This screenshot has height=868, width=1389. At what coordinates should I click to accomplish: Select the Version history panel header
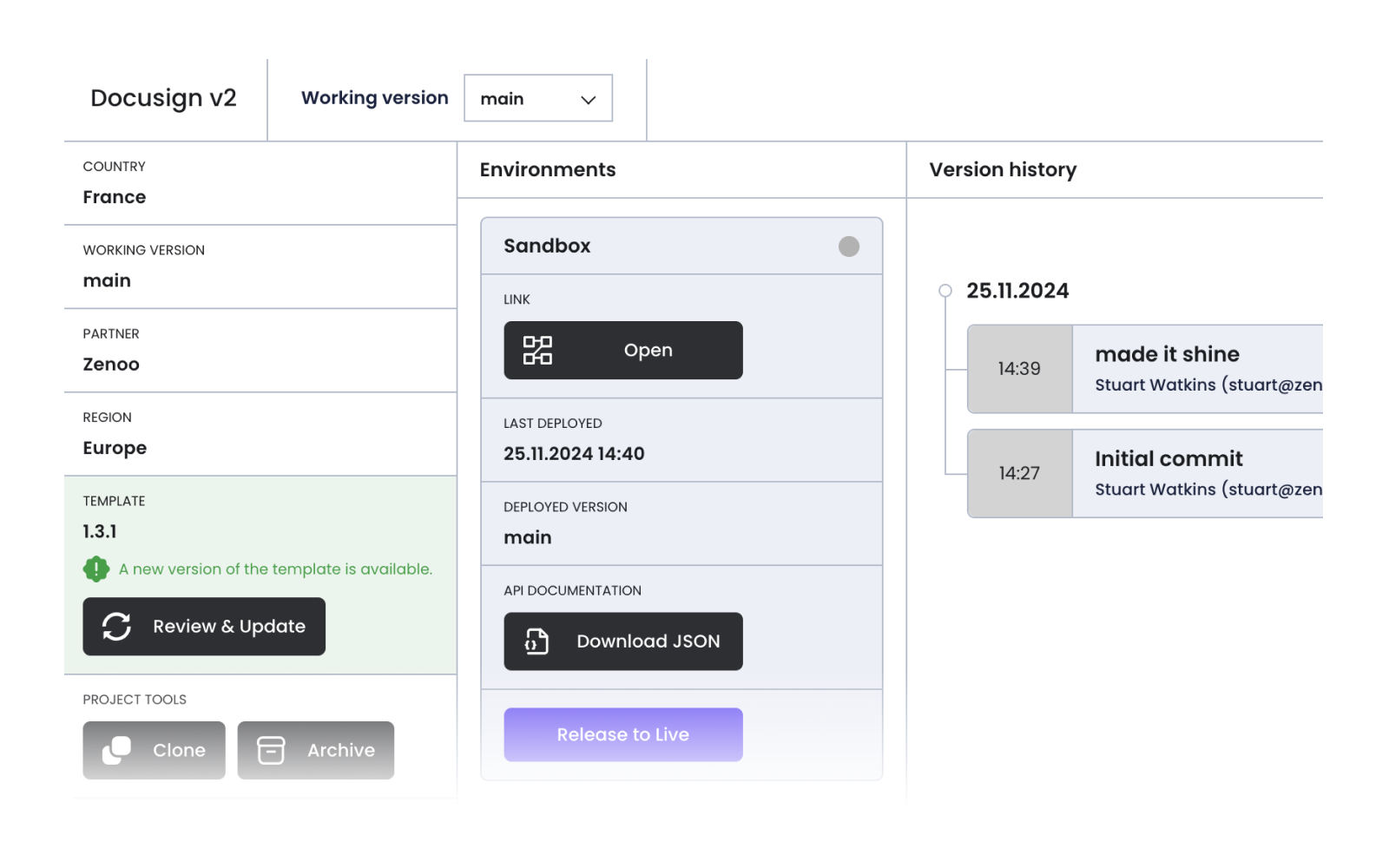pyautogui.click(x=1002, y=169)
